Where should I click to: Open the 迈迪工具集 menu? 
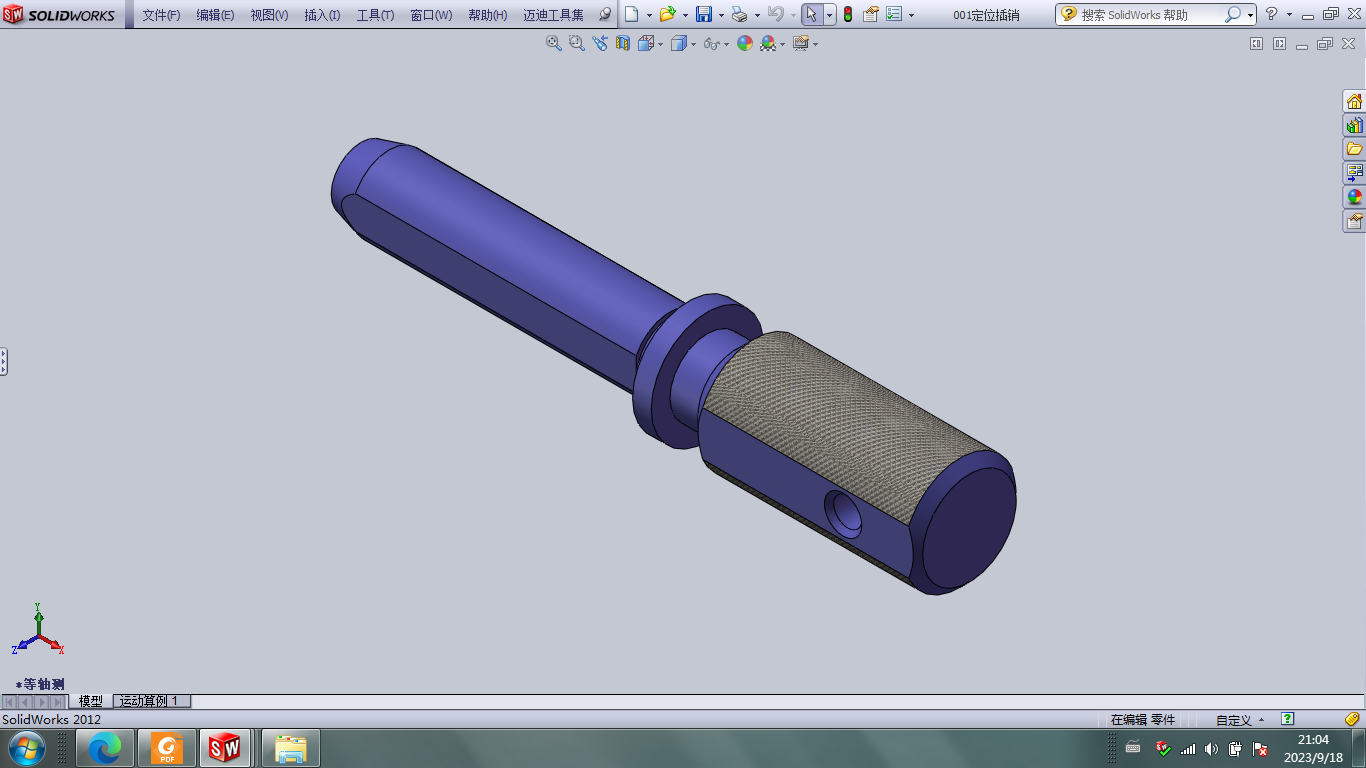coord(553,15)
